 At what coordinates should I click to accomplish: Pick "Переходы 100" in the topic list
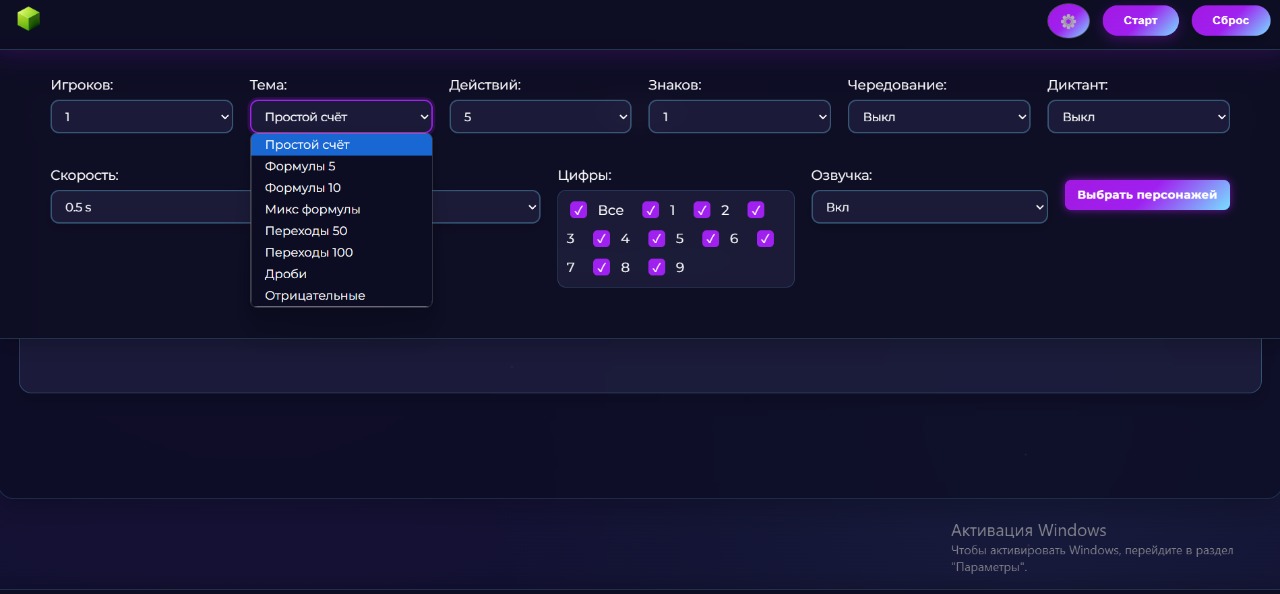(x=308, y=253)
